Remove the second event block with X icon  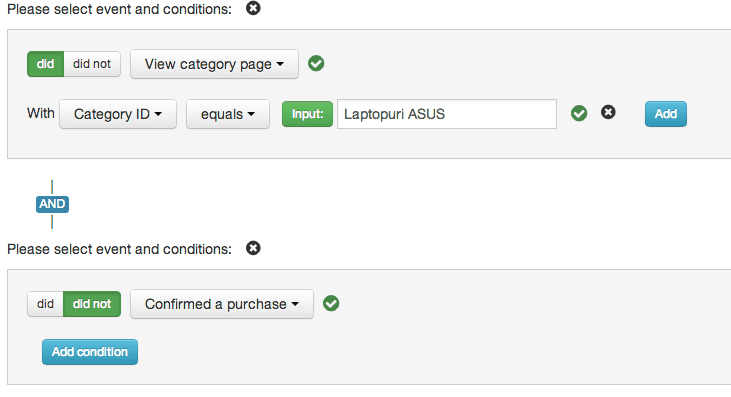point(253,248)
